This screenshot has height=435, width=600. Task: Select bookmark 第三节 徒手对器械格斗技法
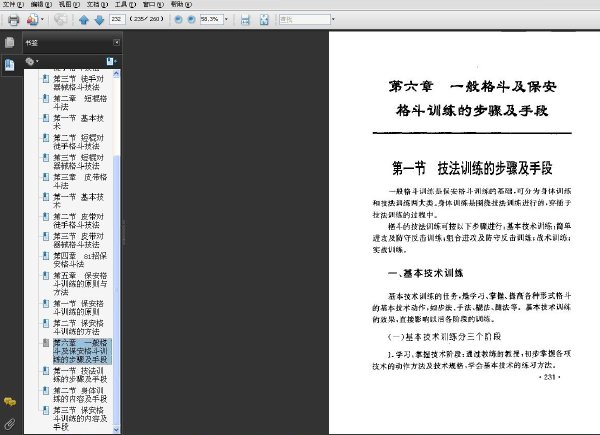(78, 83)
